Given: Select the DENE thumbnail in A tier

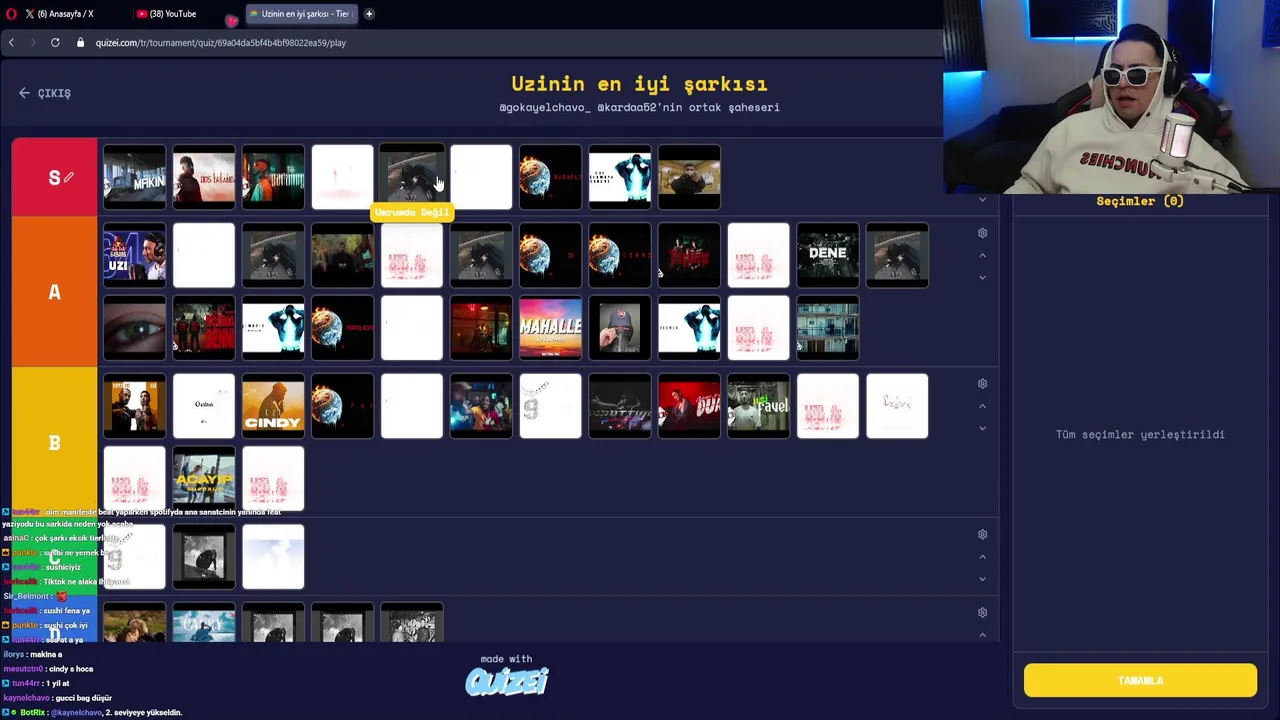Looking at the screenshot, I should click(x=828, y=255).
